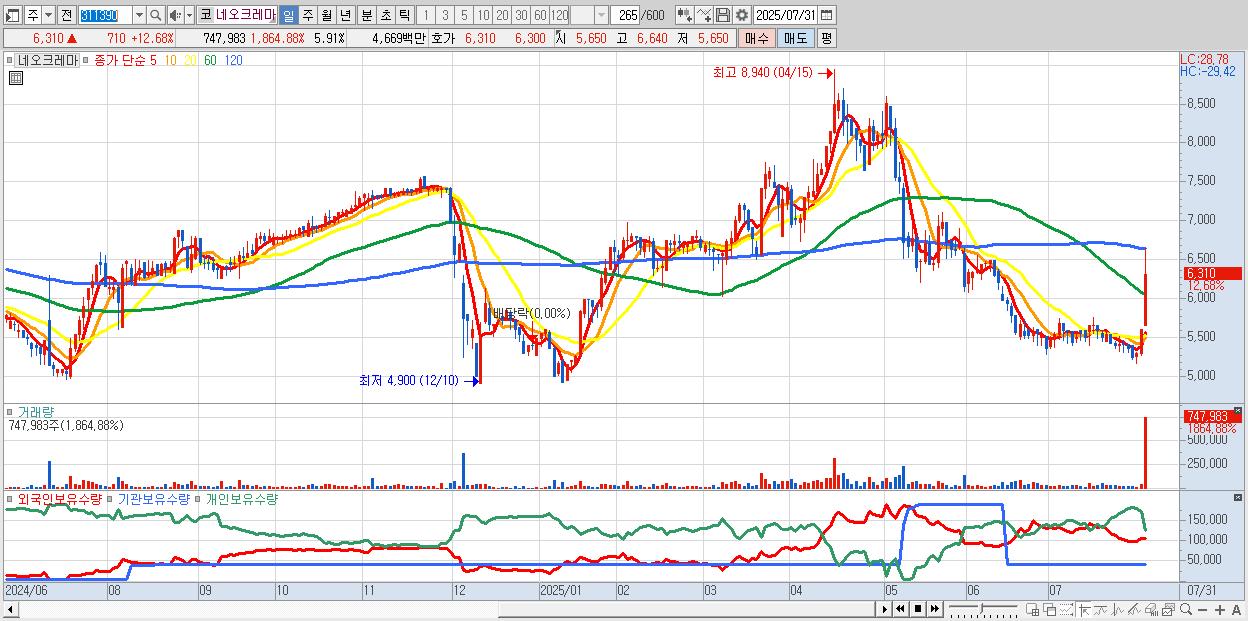1248x621 pixels.
Task: Click the stock search magnifier icon
Action: [156, 15]
